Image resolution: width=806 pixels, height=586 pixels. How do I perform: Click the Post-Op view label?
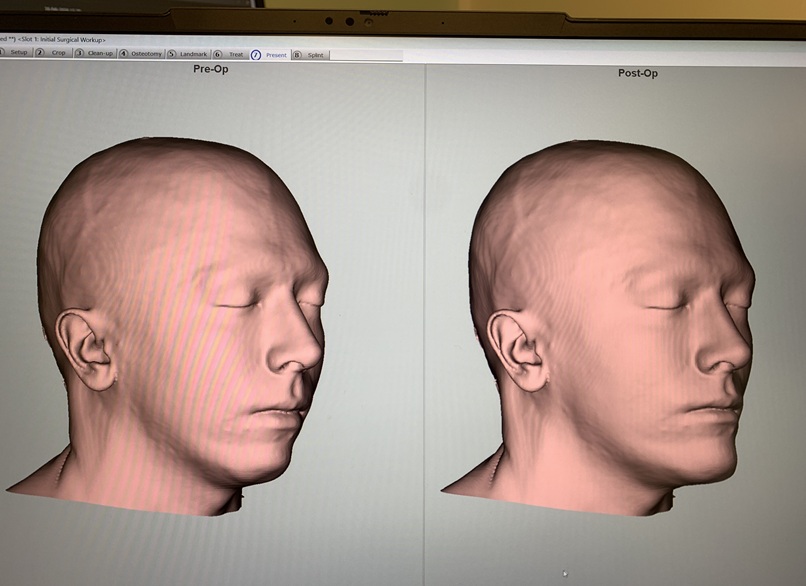pyautogui.click(x=637, y=73)
